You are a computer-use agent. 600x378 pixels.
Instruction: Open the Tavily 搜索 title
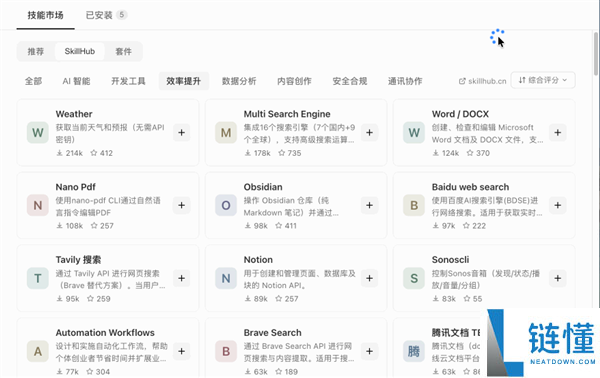(x=78, y=260)
